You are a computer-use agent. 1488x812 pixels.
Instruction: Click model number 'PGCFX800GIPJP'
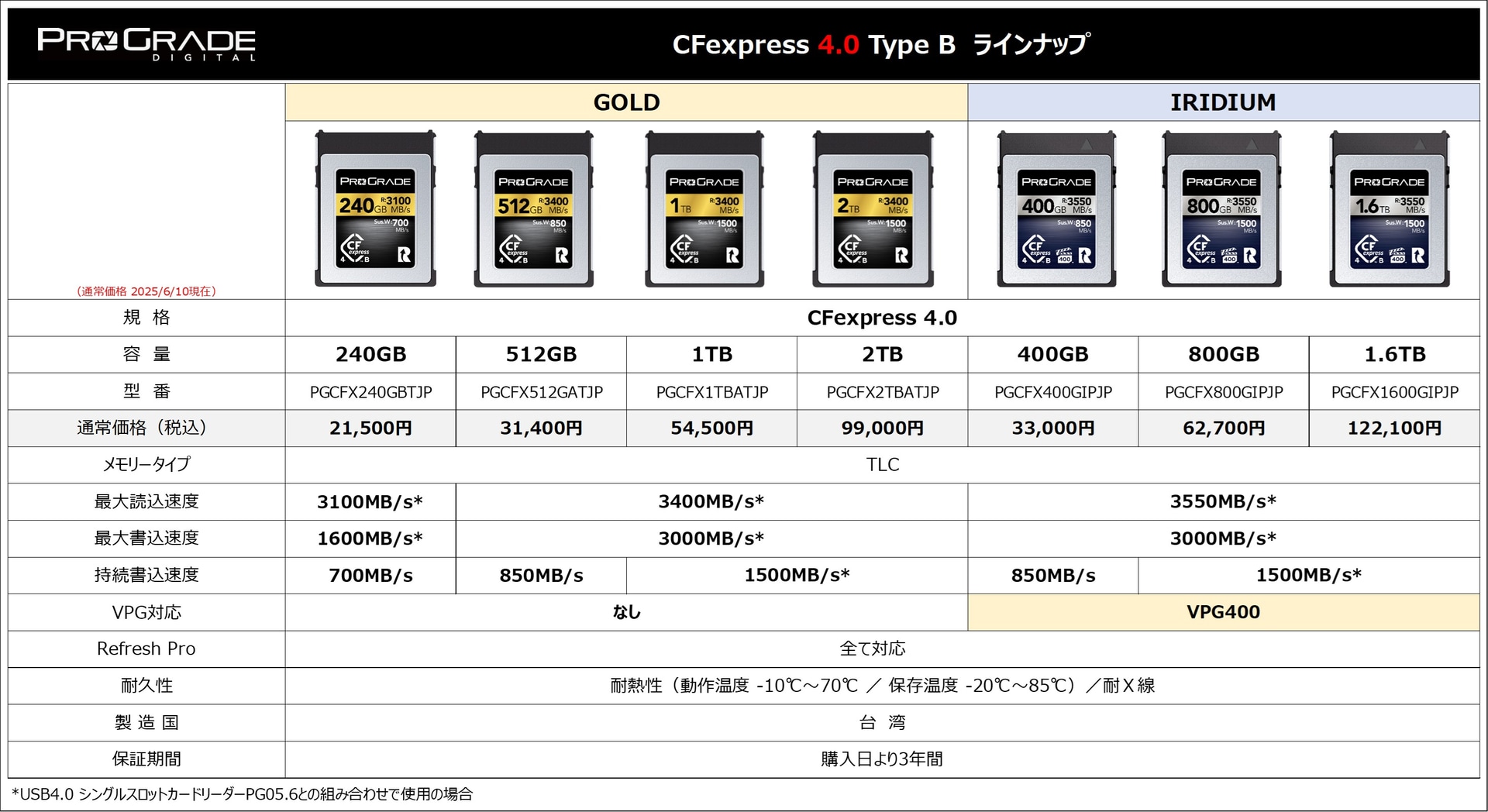tap(1224, 392)
